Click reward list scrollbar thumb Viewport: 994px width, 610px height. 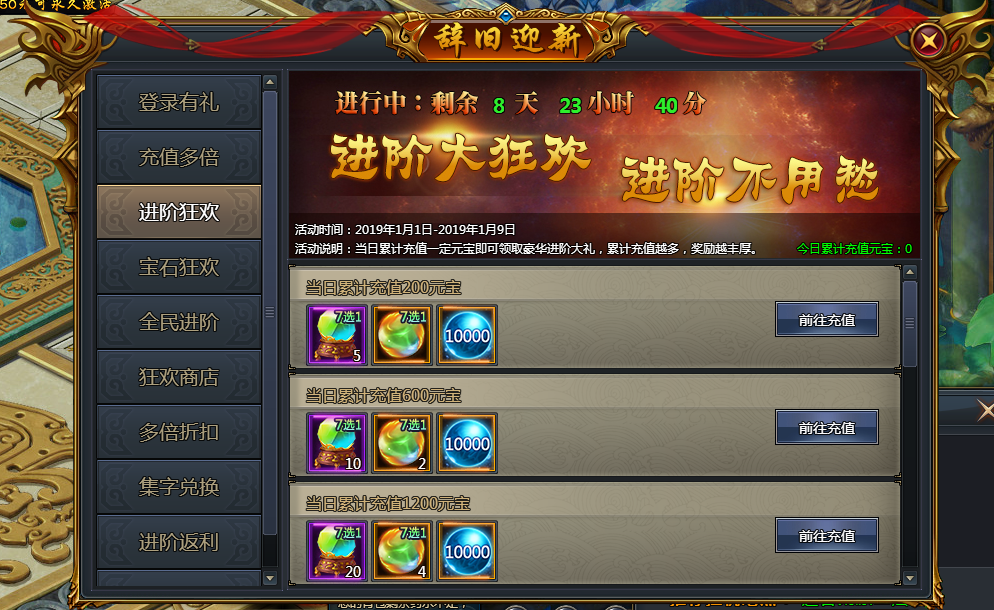910,323
